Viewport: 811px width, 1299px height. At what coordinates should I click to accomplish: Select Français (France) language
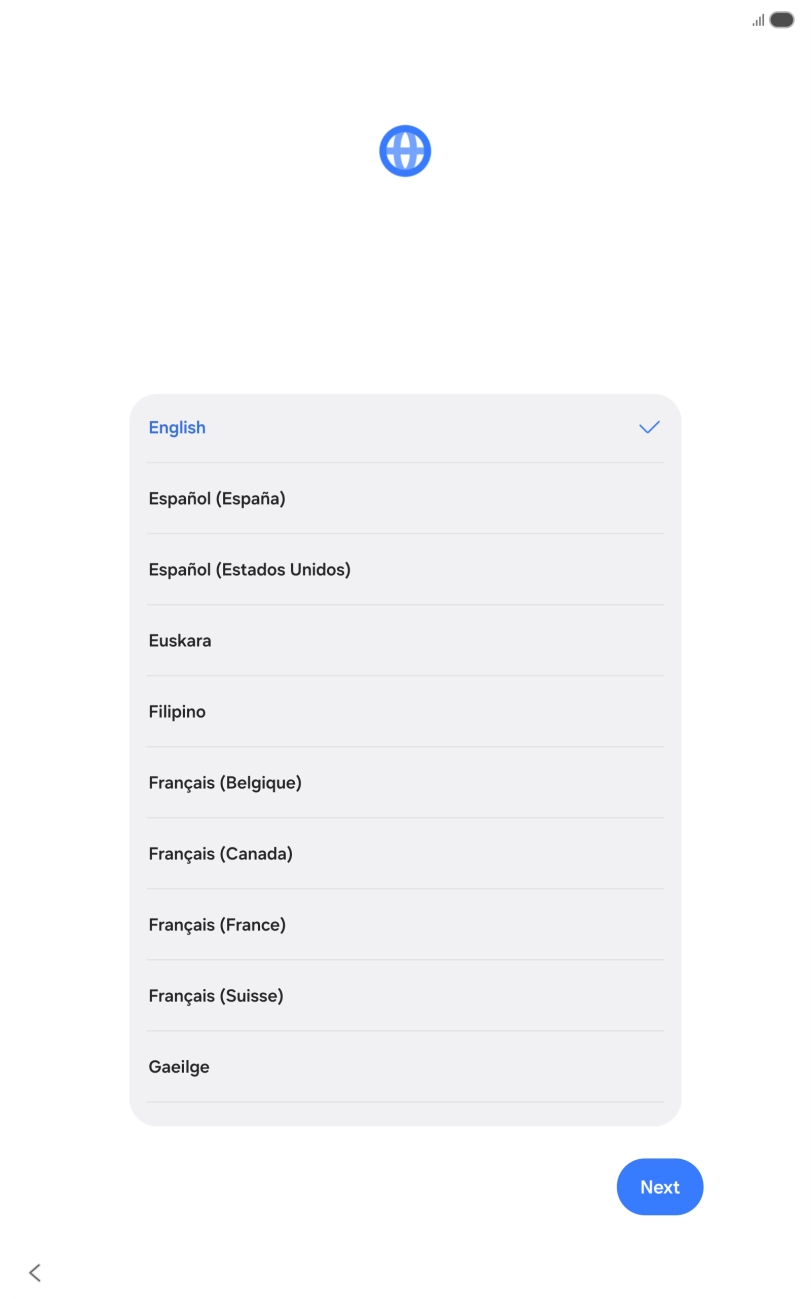pos(217,924)
